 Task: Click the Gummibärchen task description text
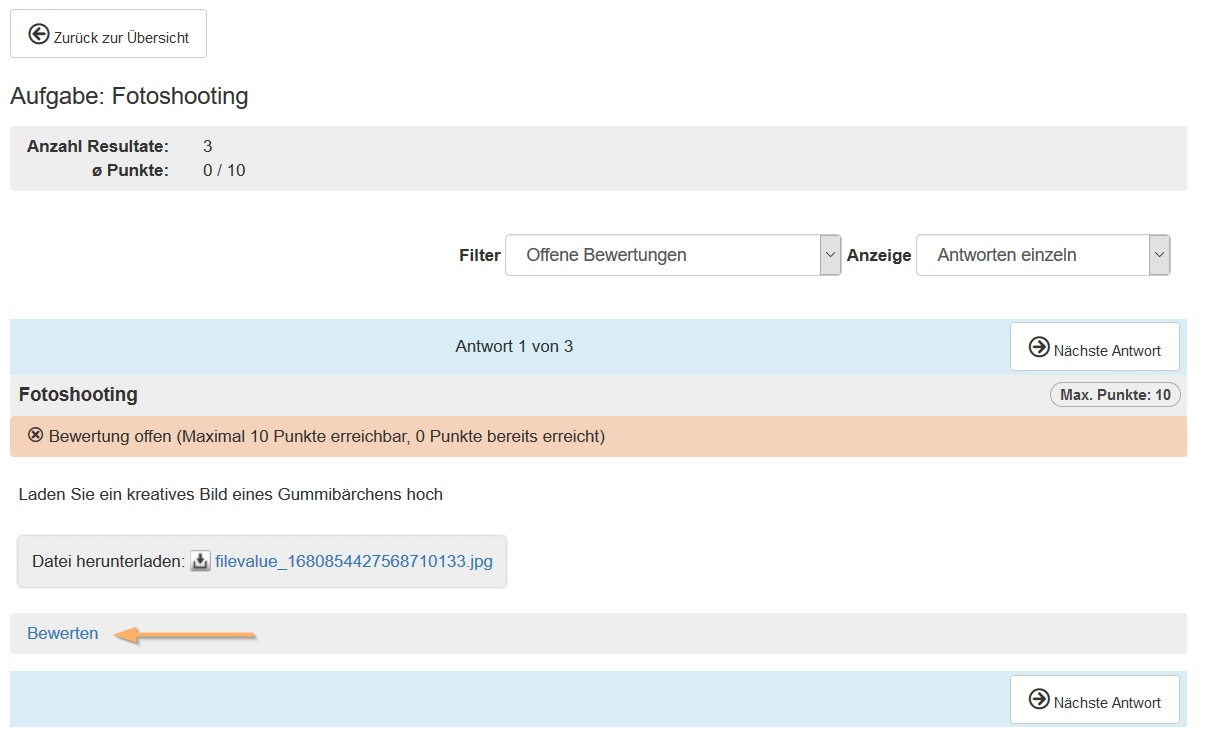(230, 494)
